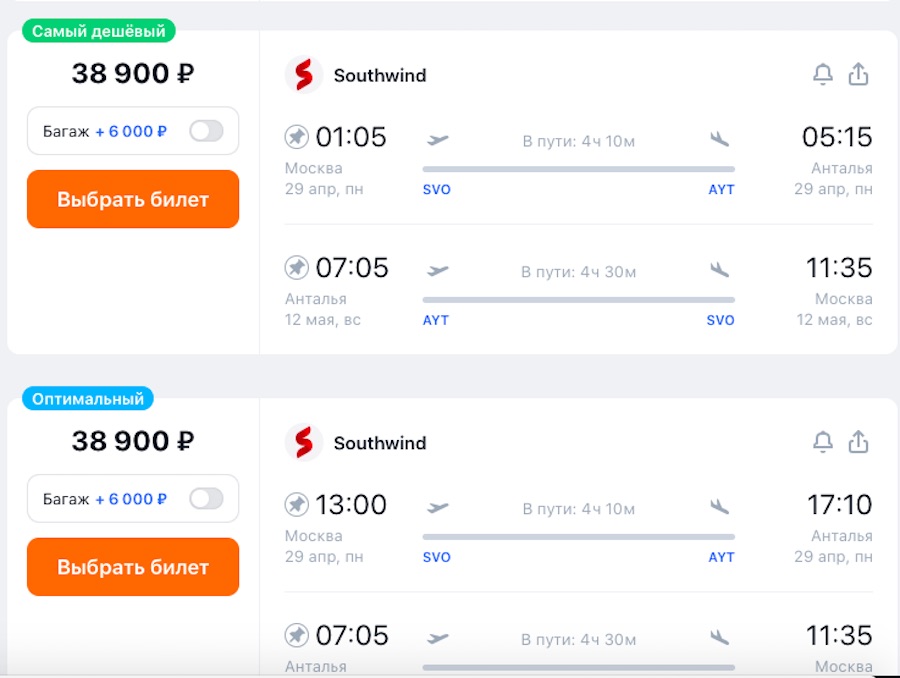The width and height of the screenshot is (900, 678).
Task: Click the Southwind logo on the cheapest ticket
Action: [304, 75]
